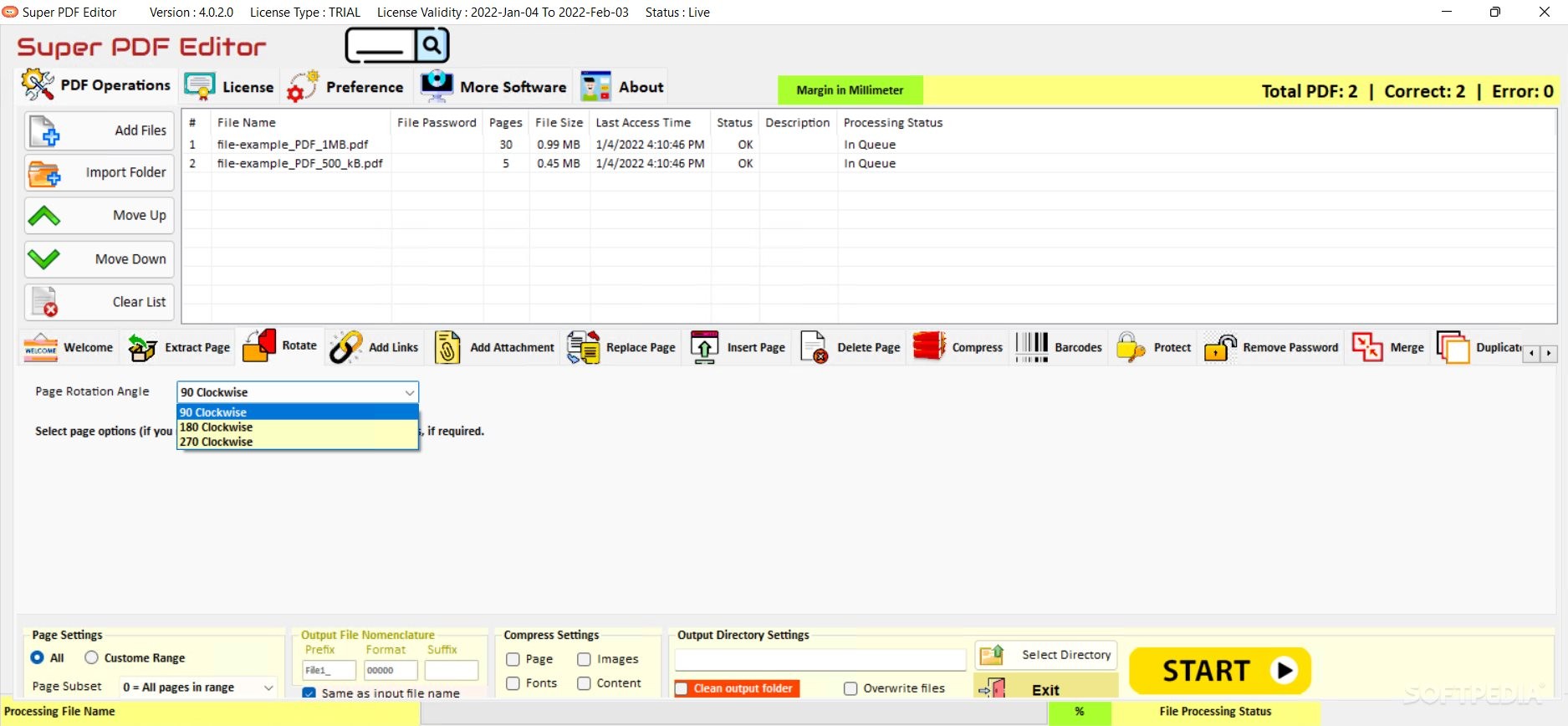Open the More Software monitor icon
This screenshot has width=1568, height=726.
(437, 86)
